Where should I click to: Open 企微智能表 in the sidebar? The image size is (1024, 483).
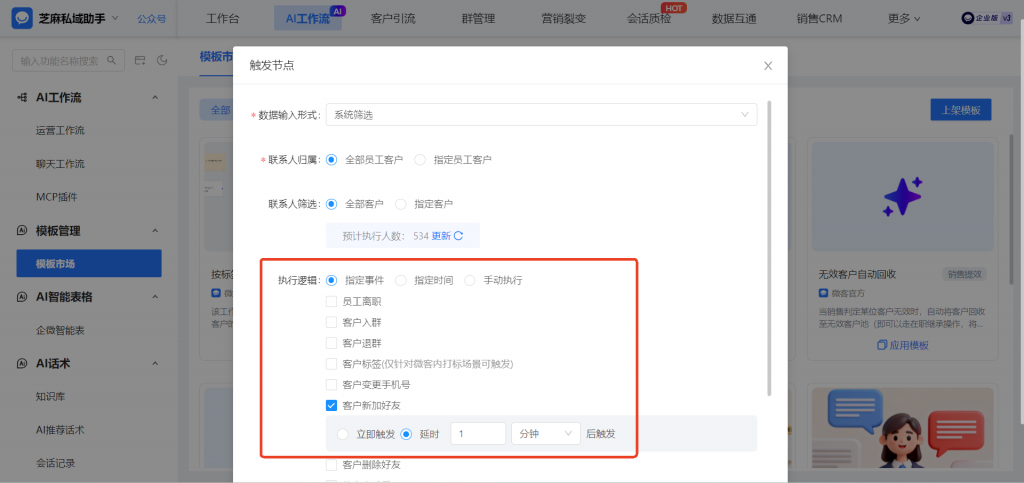click(x=60, y=330)
